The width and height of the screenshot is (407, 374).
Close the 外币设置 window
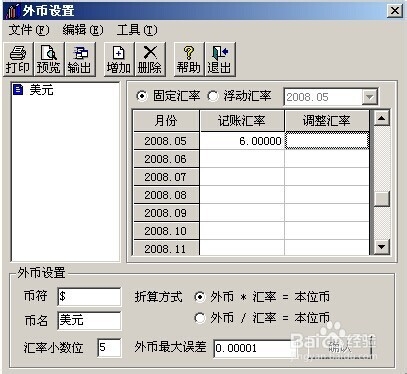pos(395,11)
